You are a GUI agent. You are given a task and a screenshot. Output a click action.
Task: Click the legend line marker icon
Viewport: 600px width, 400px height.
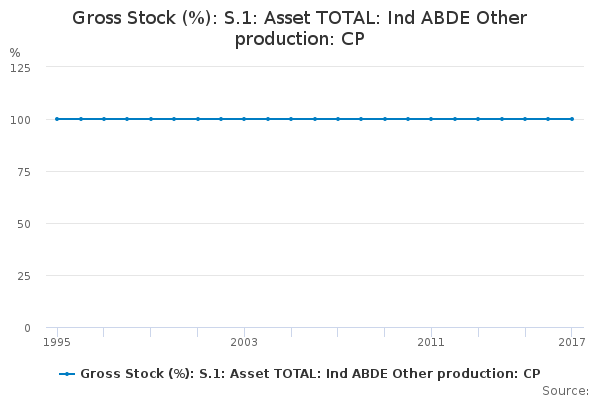pyautogui.click(x=67, y=374)
